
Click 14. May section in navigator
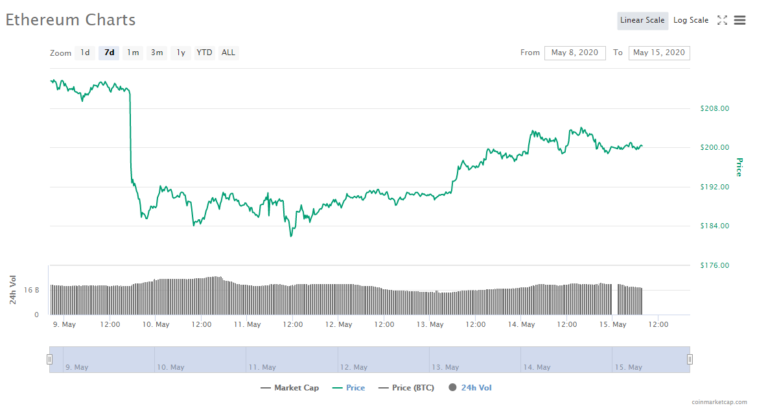(566, 360)
